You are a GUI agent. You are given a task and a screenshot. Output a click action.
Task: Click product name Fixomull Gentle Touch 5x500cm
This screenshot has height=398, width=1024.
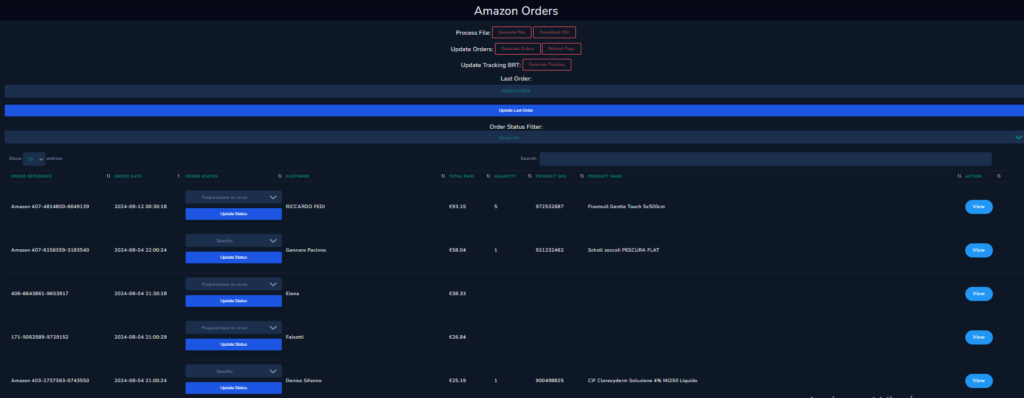pyautogui.click(x=626, y=207)
